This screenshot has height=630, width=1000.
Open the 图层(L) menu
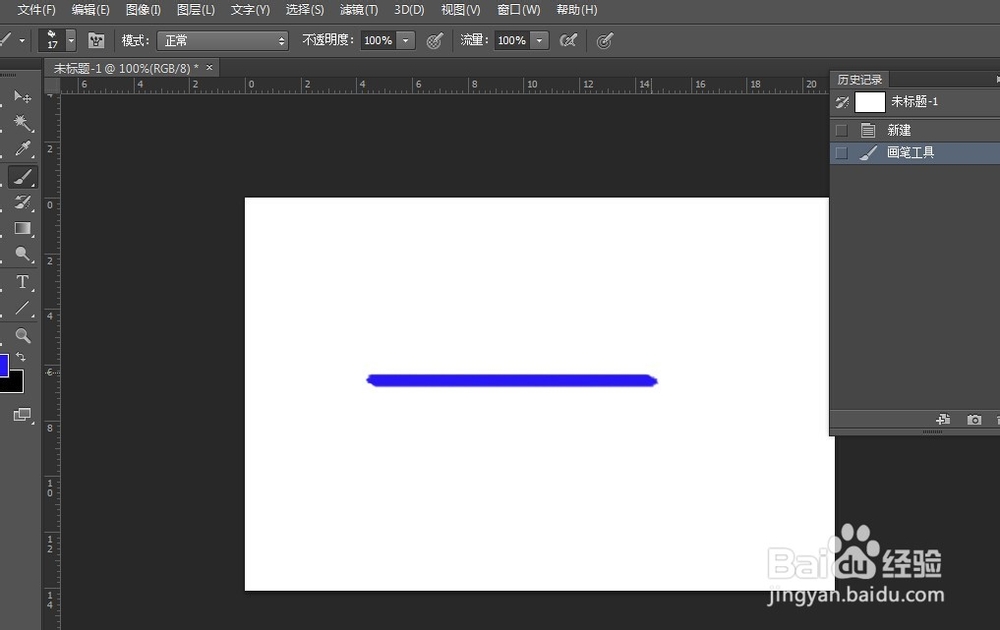196,10
